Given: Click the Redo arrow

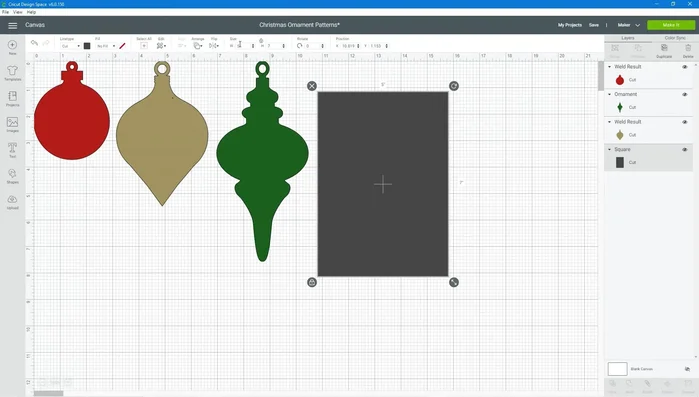Looking at the screenshot, I should click(46, 43).
